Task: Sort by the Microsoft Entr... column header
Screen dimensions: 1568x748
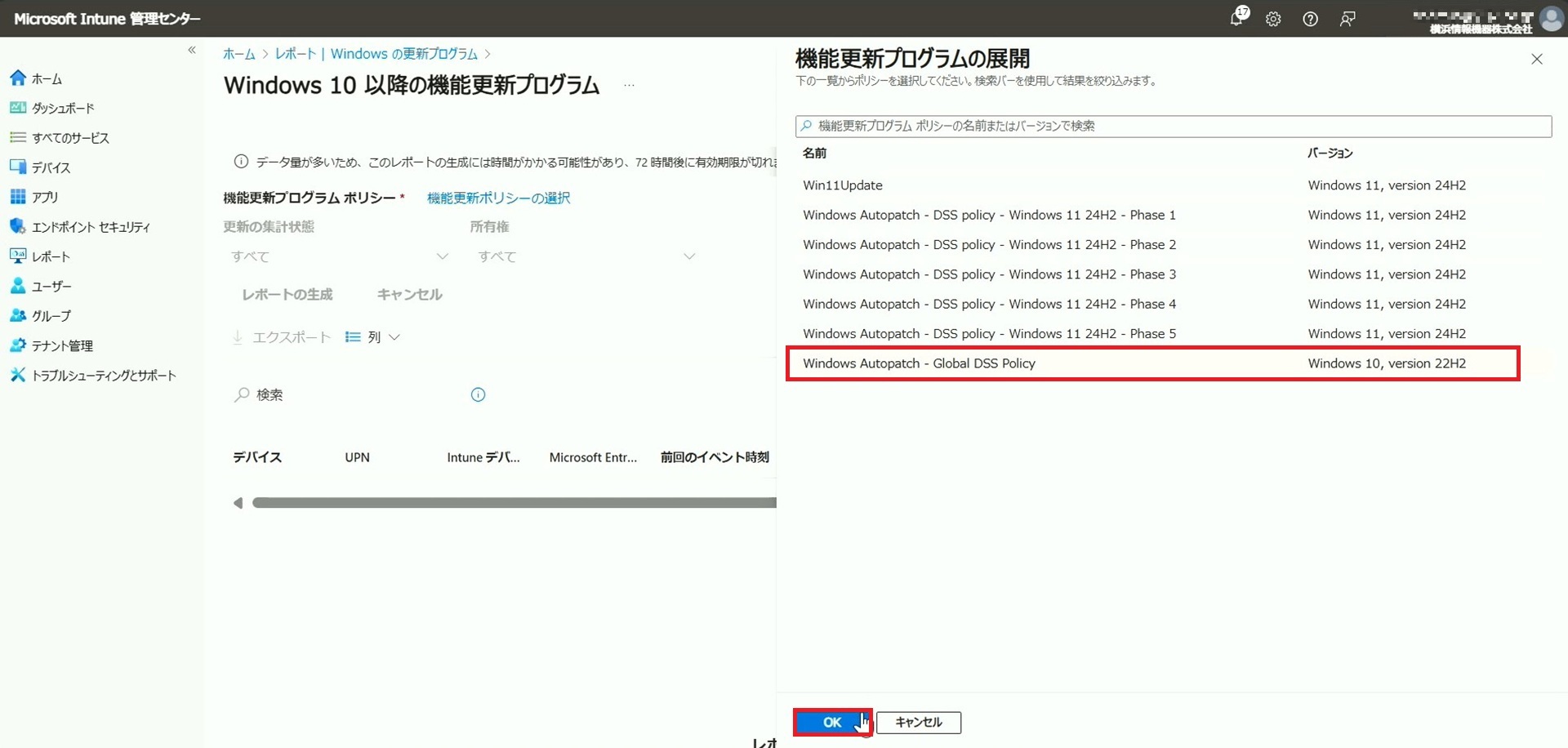Action: pos(593,457)
